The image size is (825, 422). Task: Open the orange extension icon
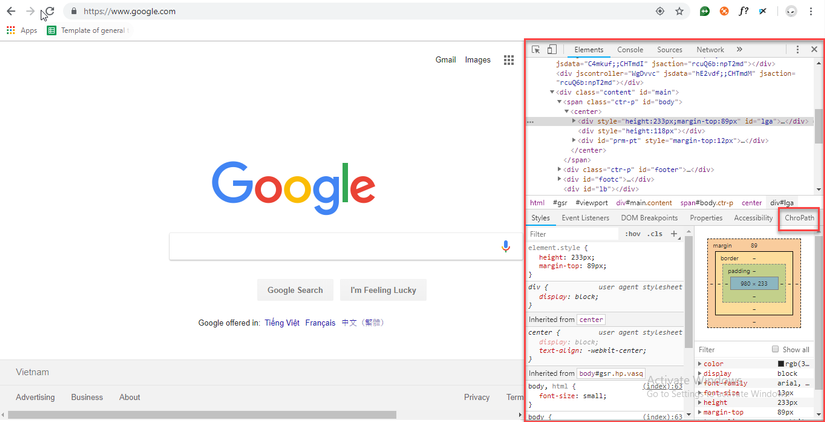[x=725, y=11]
